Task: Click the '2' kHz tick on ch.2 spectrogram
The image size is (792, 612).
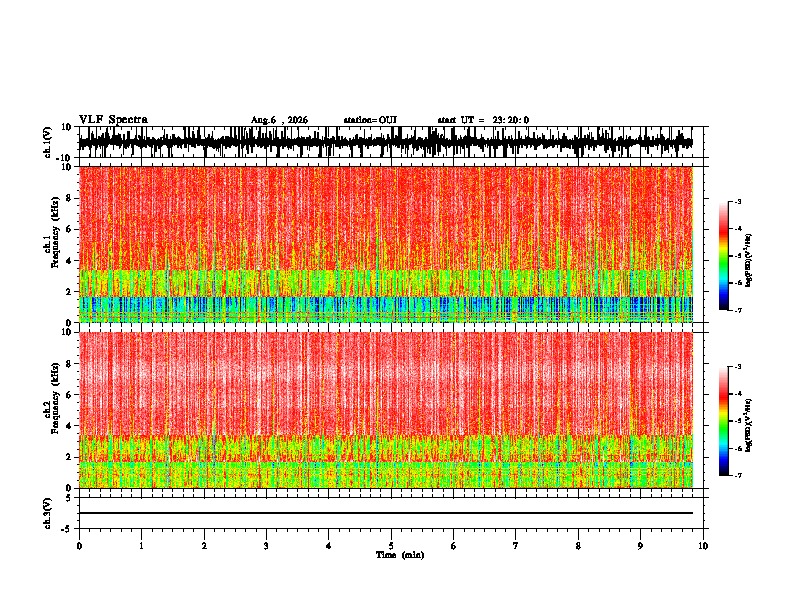Action: 69,457
